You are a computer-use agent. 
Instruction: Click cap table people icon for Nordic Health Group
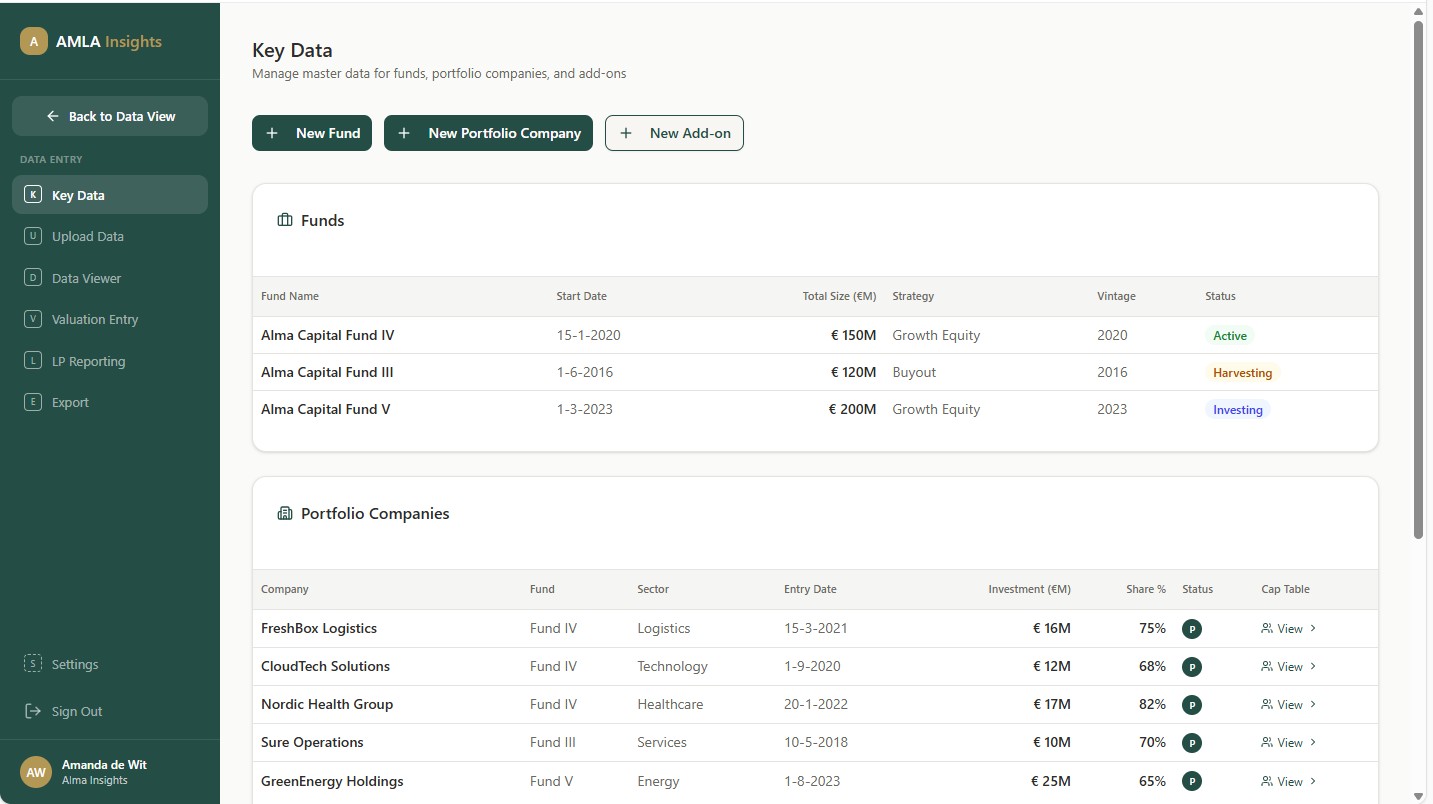click(x=1267, y=704)
